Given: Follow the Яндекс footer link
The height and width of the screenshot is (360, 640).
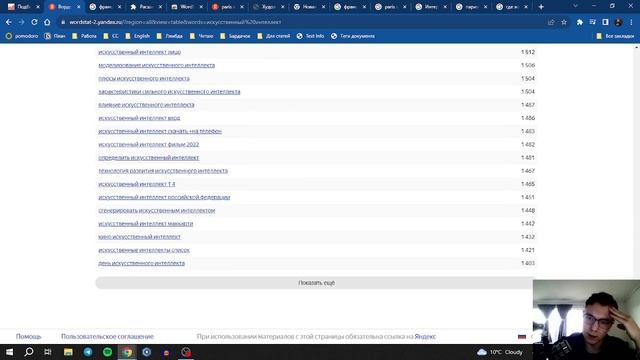Looking at the screenshot, I should (x=425, y=336).
